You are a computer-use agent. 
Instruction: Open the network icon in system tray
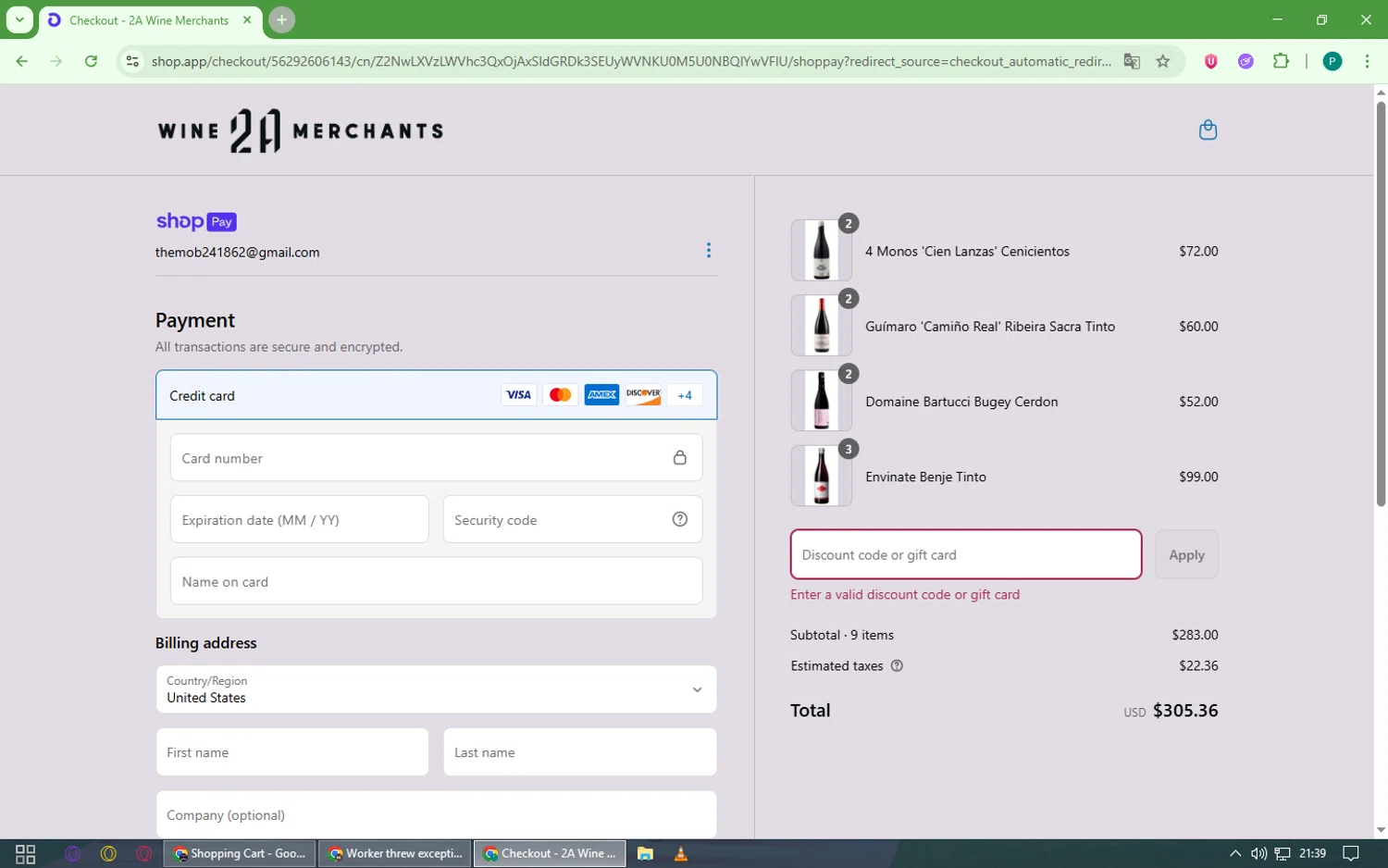click(x=1283, y=853)
